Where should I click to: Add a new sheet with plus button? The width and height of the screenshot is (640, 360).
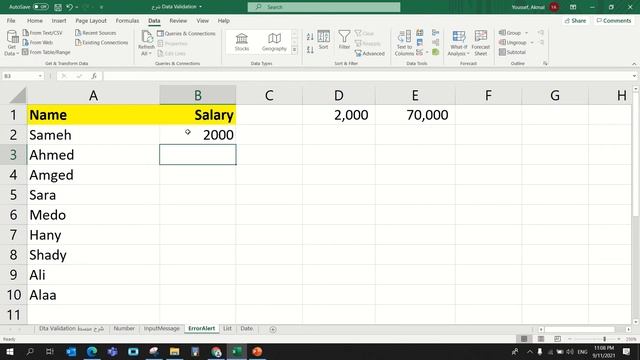pyautogui.click(x=273, y=329)
